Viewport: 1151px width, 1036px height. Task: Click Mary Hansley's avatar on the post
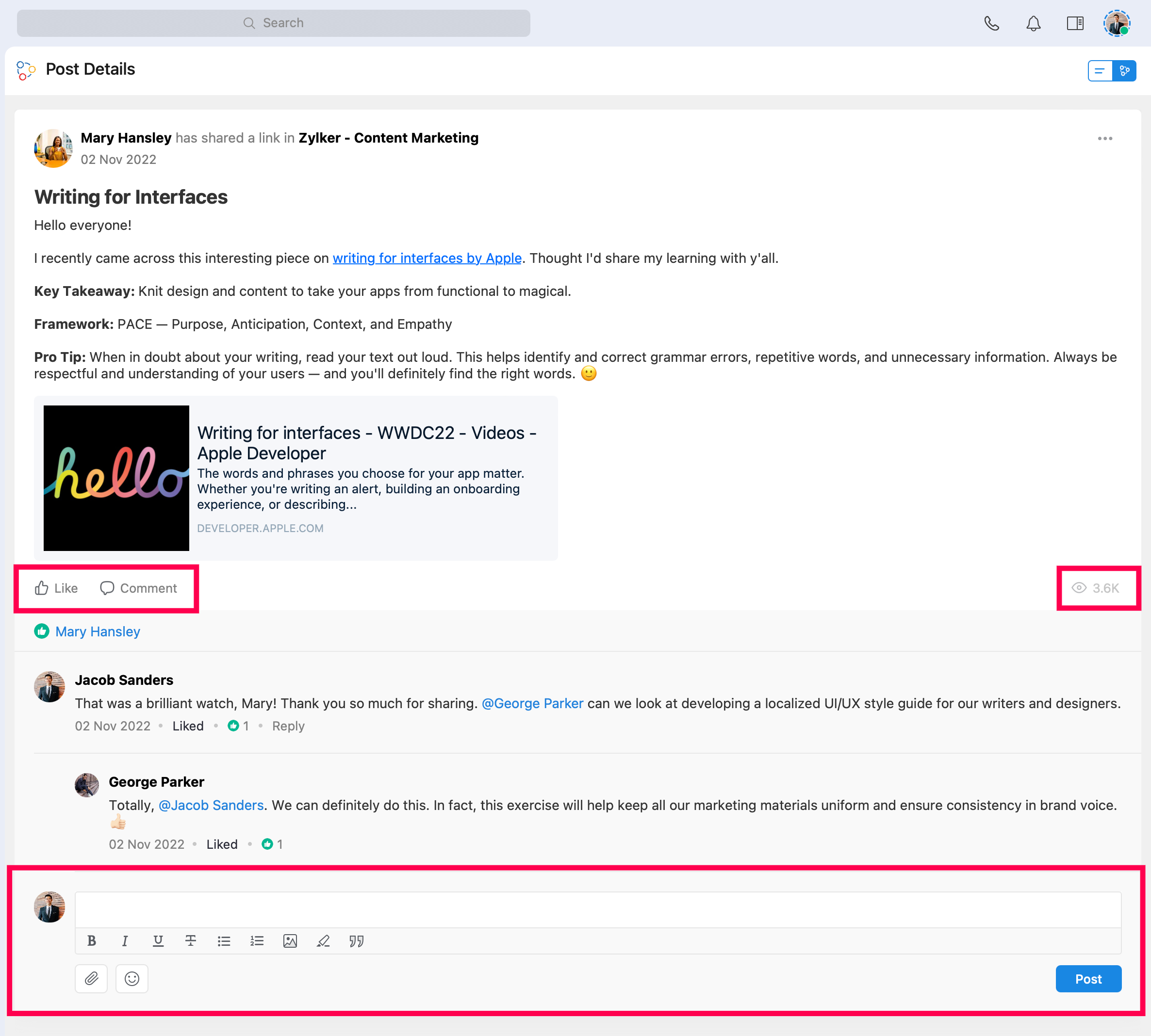click(x=53, y=148)
